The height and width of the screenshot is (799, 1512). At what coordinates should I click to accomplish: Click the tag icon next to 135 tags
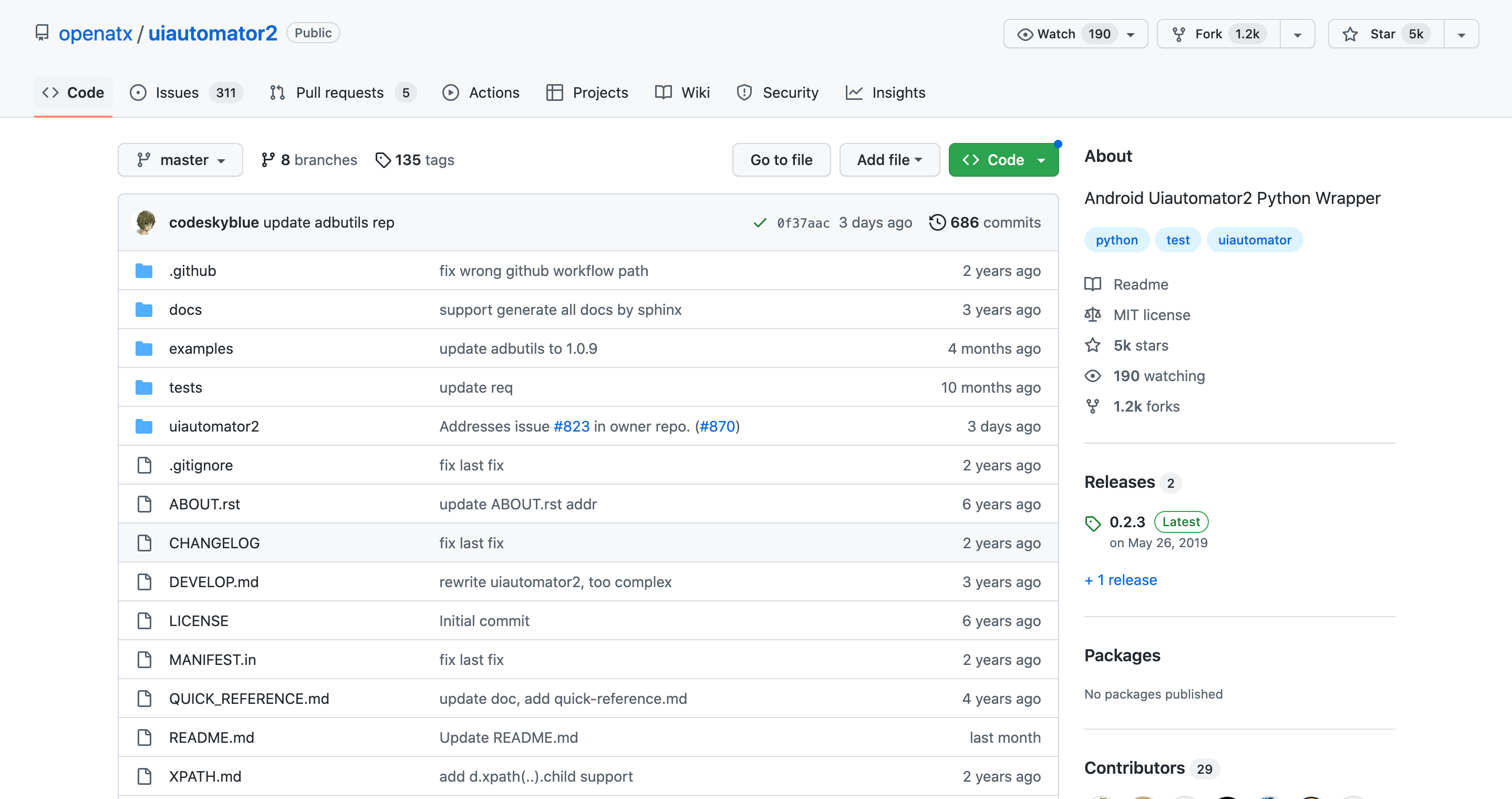tap(382, 160)
